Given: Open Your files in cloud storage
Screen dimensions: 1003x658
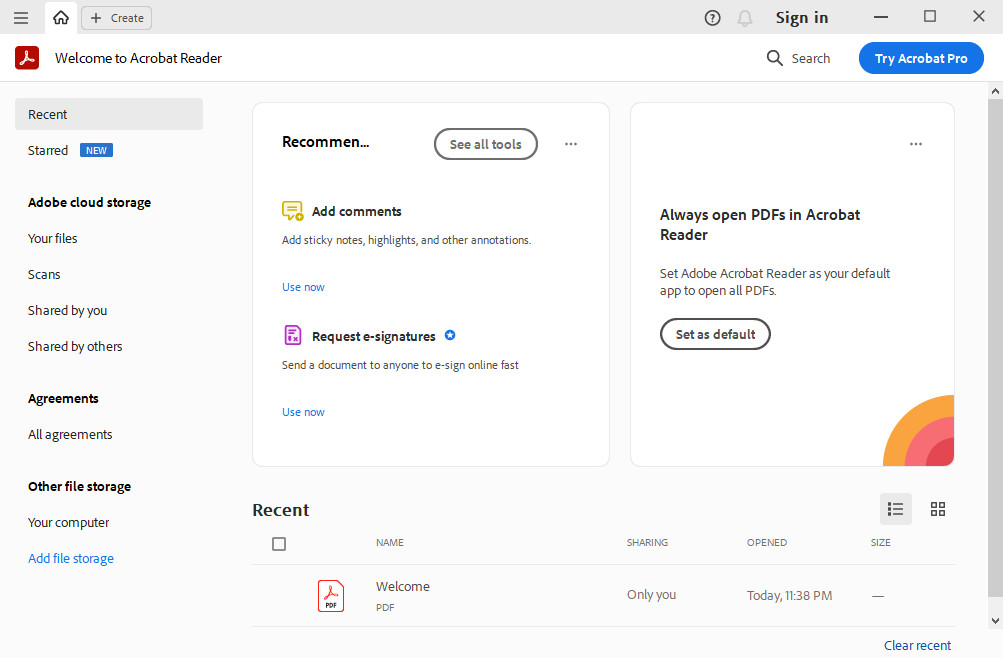Looking at the screenshot, I should pyautogui.click(x=52, y=239).
